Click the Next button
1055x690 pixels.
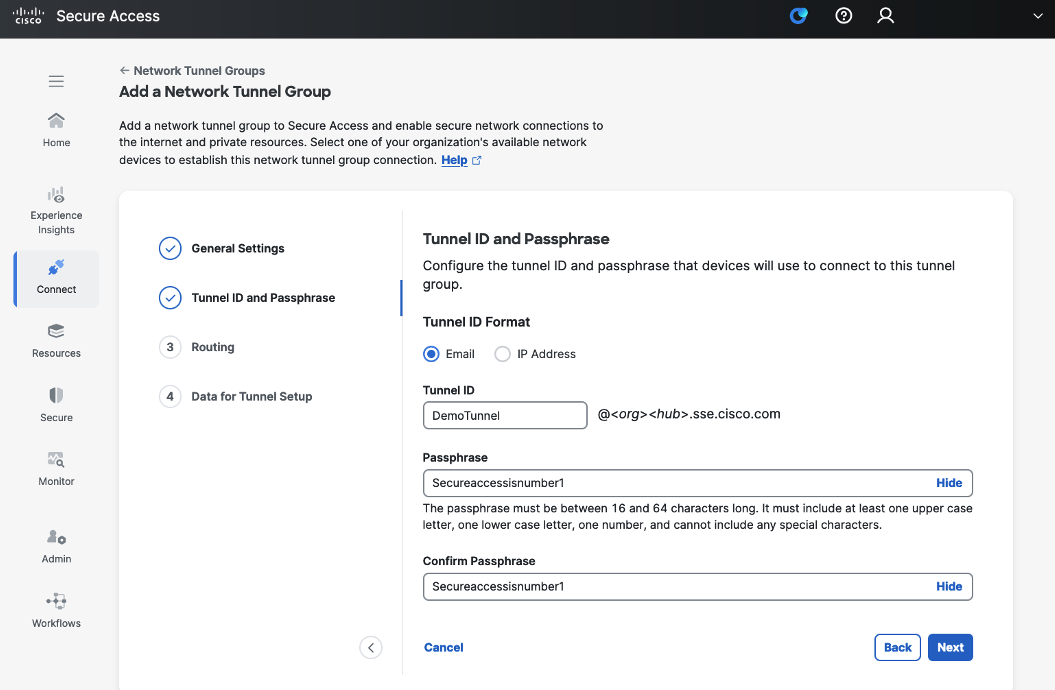(x=950, y=648)
